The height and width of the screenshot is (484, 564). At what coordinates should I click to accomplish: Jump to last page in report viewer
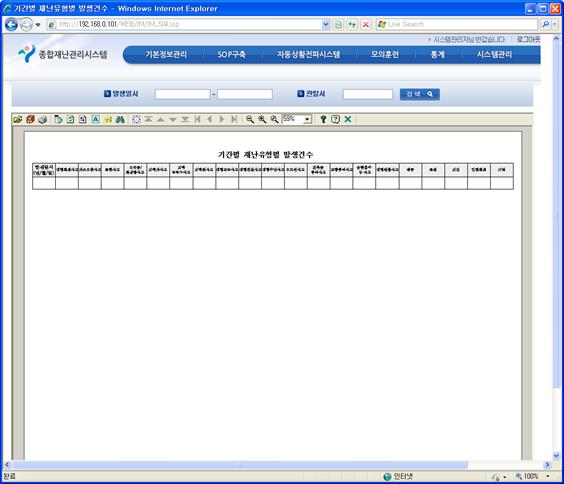tap(234, 119)
